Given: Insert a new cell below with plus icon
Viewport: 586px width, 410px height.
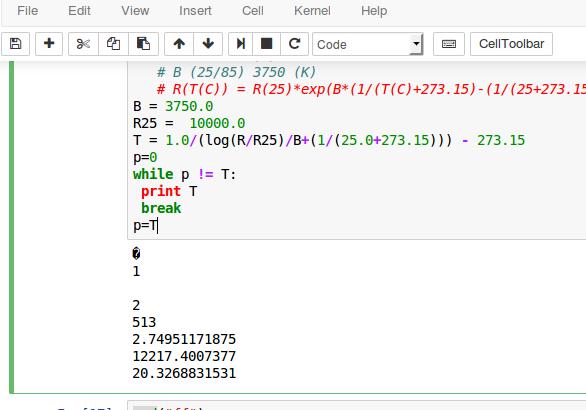Looking at the screenshot, I should 49,44.
